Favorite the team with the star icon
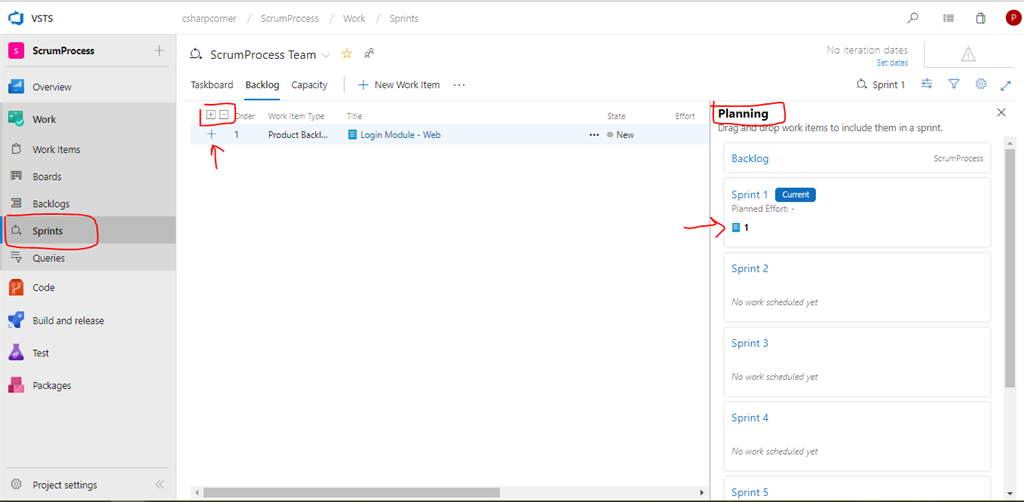This screenshot has height=502, width=1024. click(347, 54)
